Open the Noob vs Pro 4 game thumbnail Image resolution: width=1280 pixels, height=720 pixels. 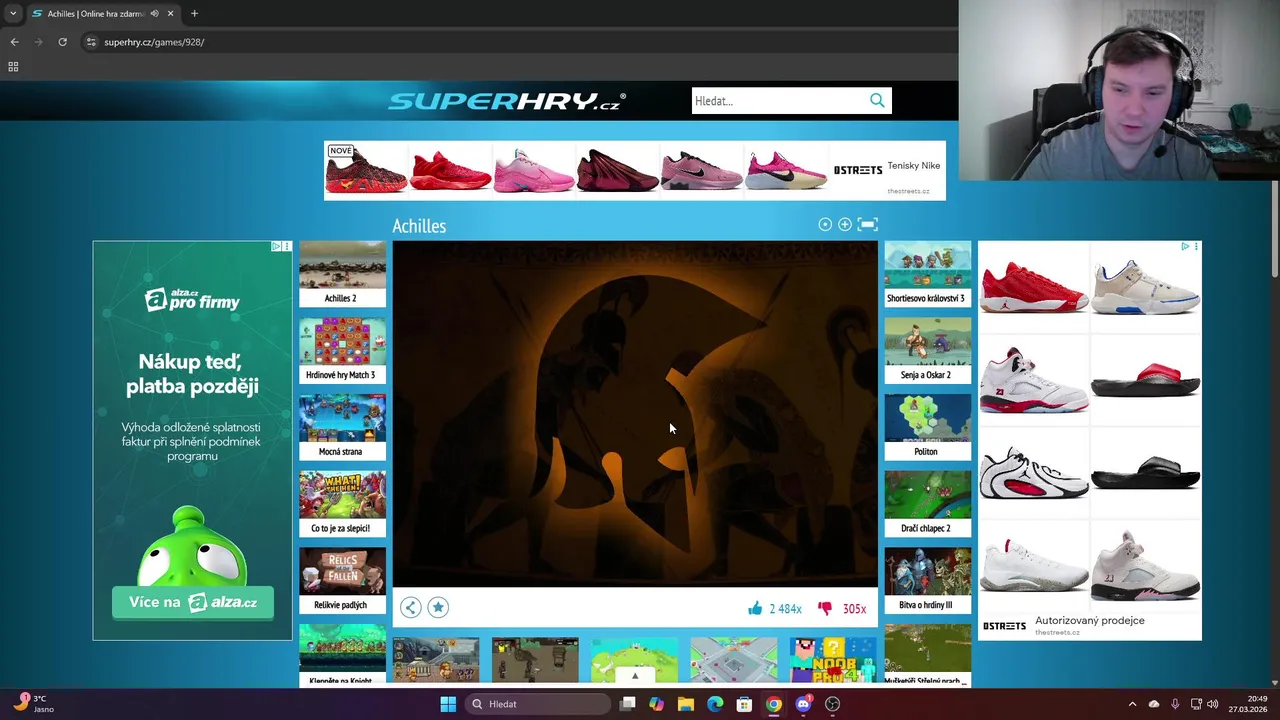[832, 660]
